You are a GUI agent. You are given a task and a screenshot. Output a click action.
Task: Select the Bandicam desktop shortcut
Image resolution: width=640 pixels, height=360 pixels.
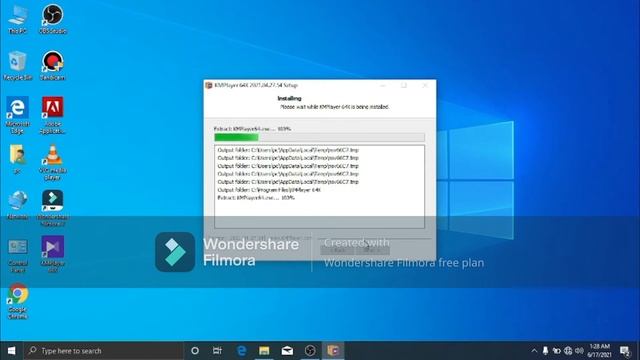[x=53, y=66]
